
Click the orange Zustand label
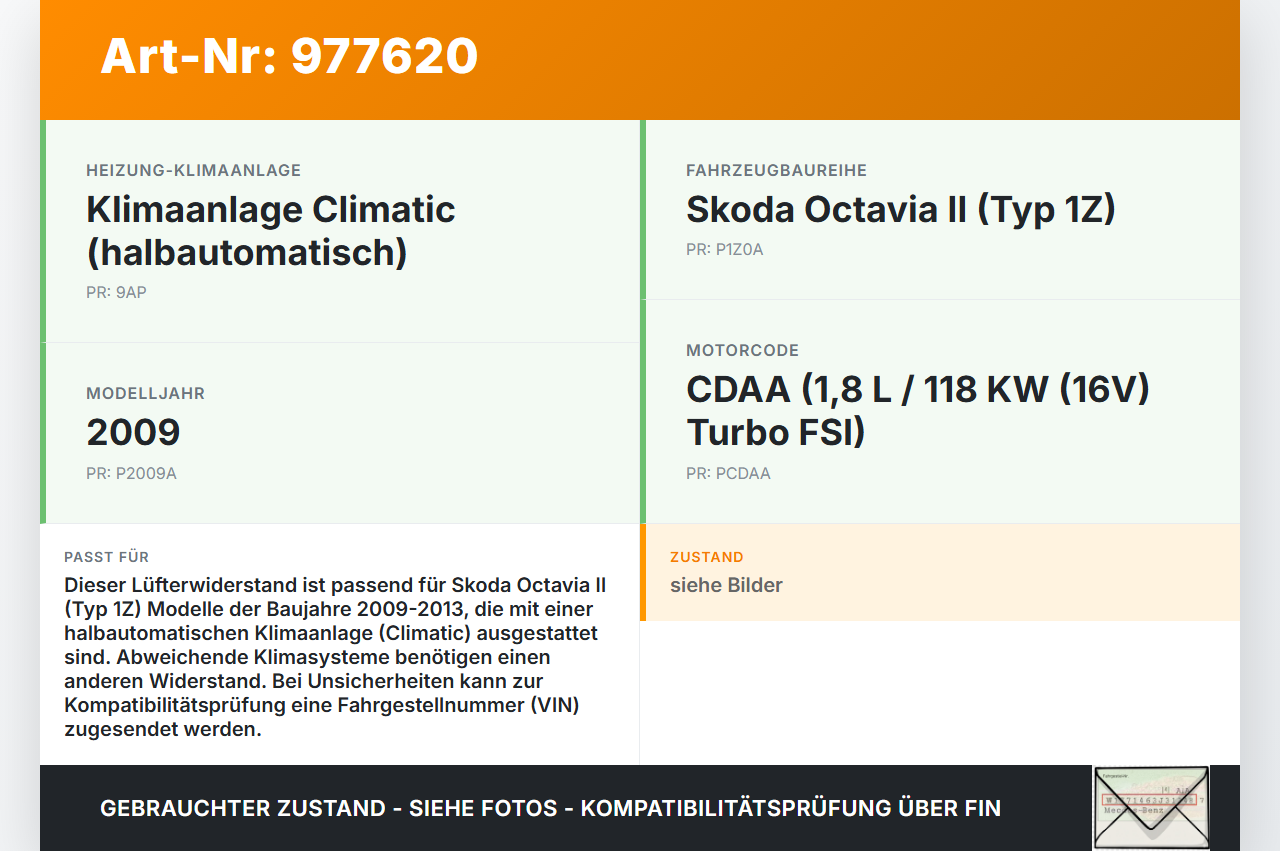[x=706, y=557]
